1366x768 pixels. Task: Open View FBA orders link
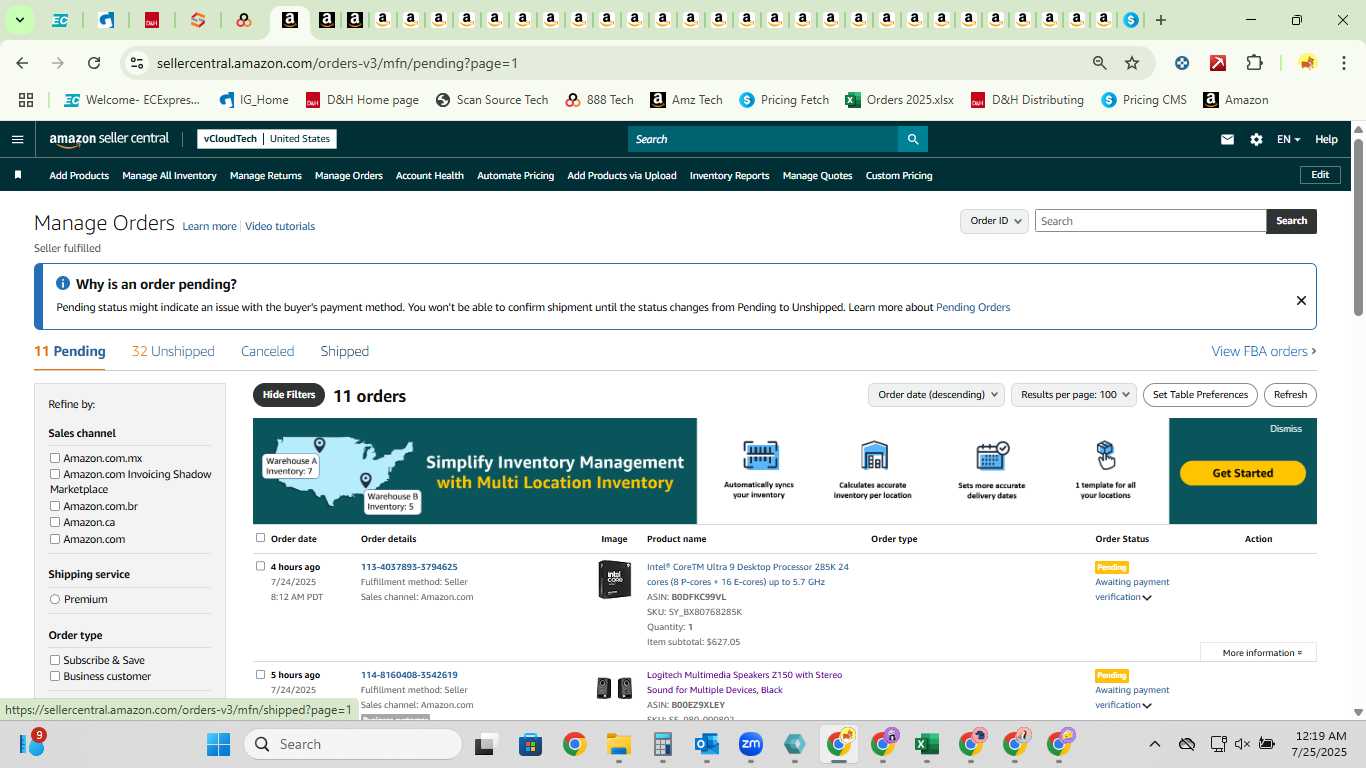pos(1264,351)
